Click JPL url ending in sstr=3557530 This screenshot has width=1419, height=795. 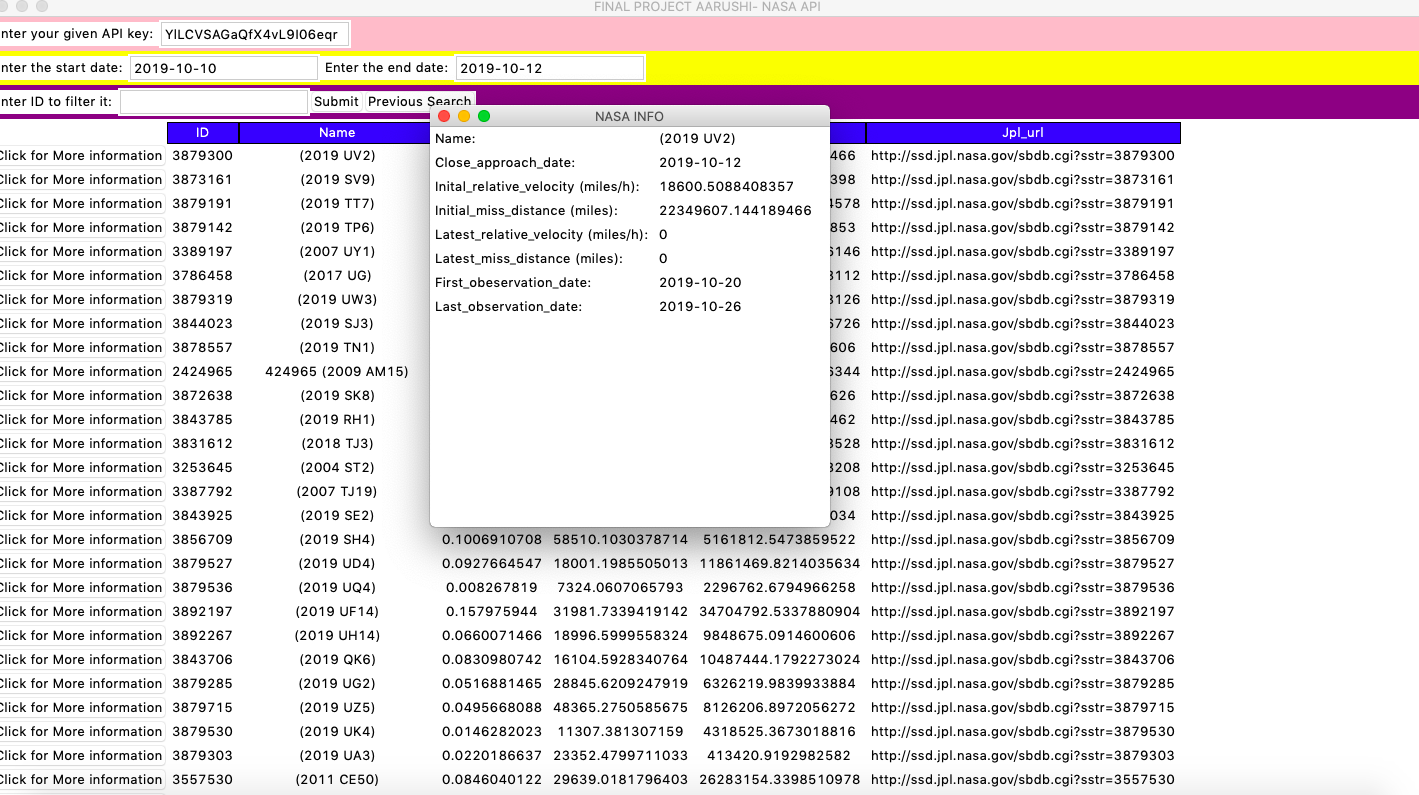click(x=1023, y=780)
